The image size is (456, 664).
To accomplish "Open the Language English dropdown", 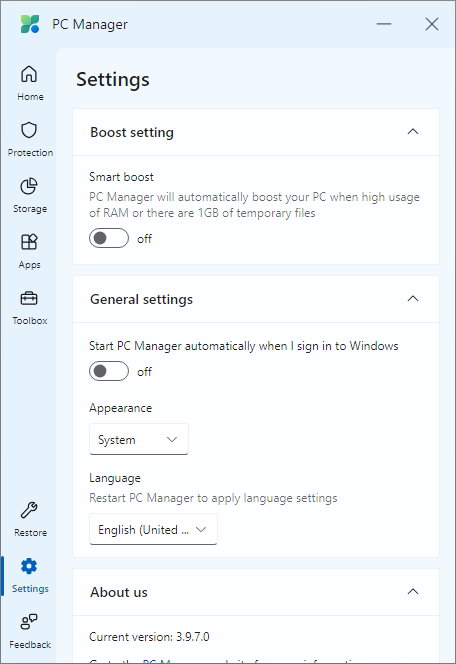I will [153, 529].
